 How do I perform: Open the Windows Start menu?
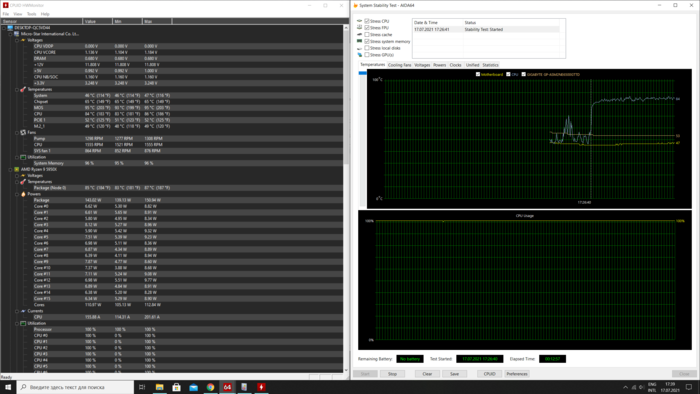click(8, 387)
